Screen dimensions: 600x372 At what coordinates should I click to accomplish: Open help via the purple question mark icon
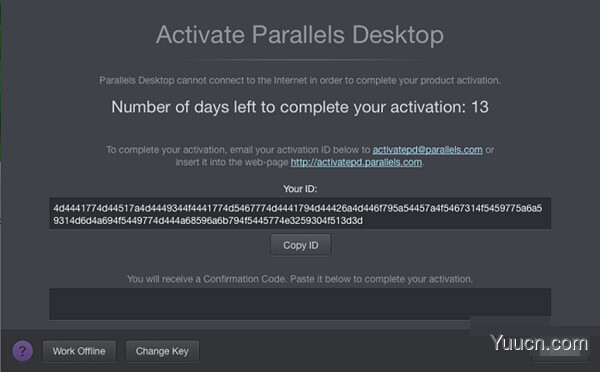click(x=23, y=351)
